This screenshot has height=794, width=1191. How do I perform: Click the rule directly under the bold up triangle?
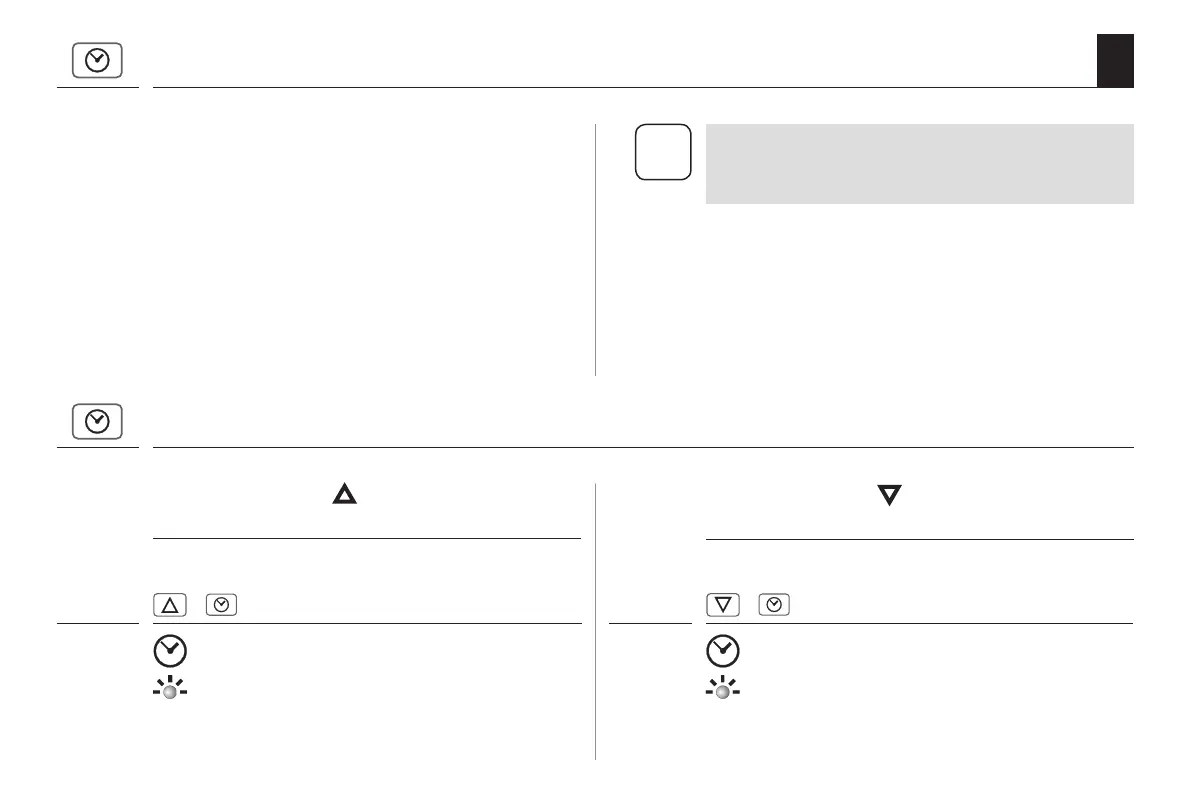pyautogui.click(x=367, y=539)
